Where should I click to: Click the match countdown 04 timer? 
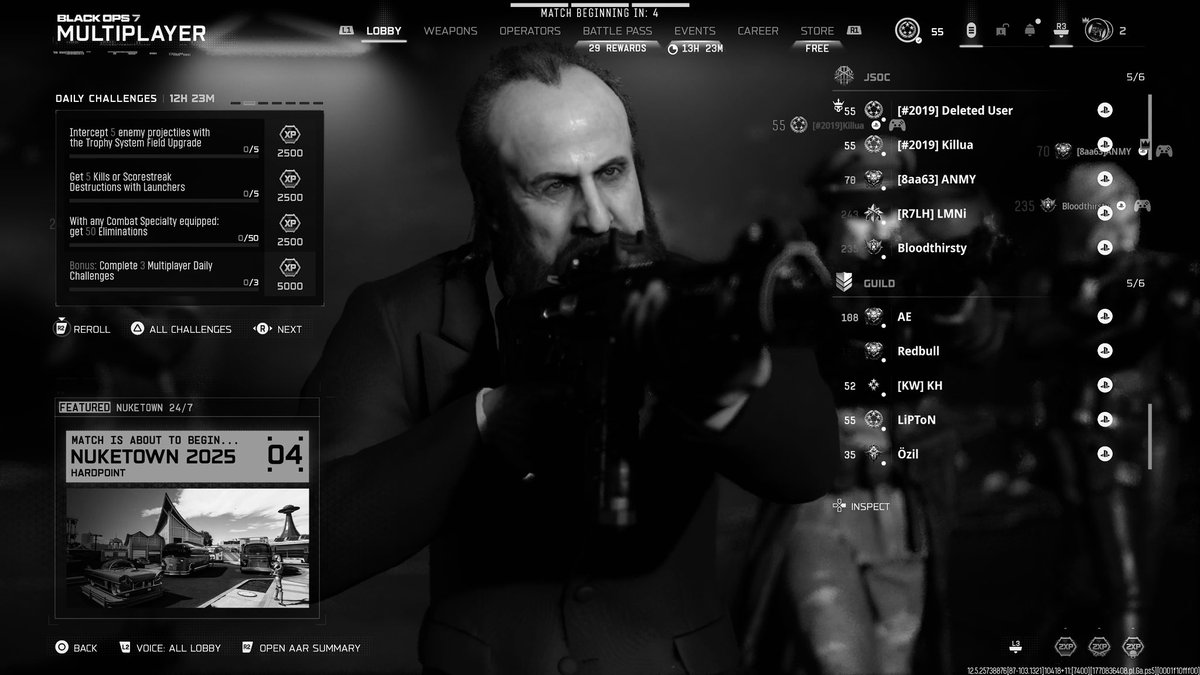pyautogui.click(x=285, y=456)
